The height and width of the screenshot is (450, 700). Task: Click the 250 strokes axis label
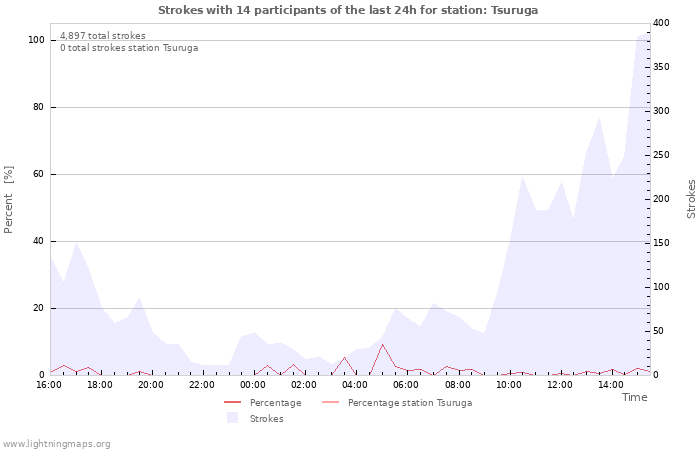pyautogui.click(x=662, y=155)
